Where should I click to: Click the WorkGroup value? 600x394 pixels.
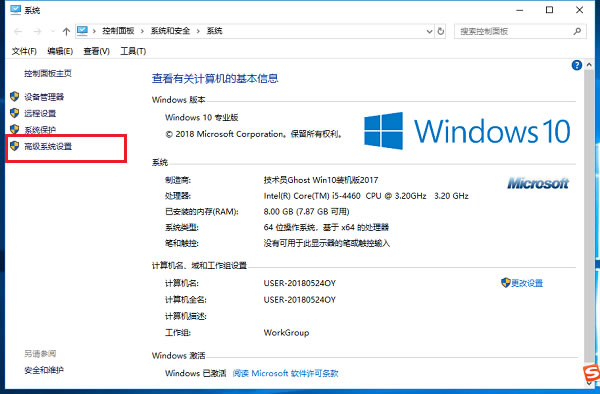[x=286, y=332]
